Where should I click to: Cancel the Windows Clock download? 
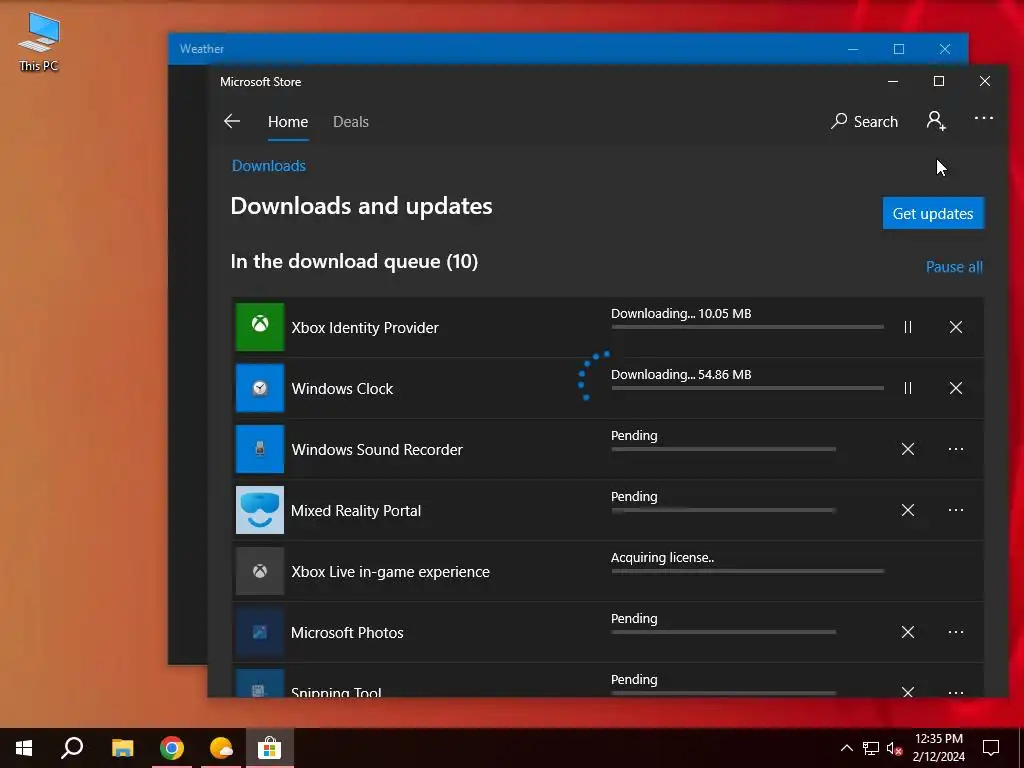[955, 388]
